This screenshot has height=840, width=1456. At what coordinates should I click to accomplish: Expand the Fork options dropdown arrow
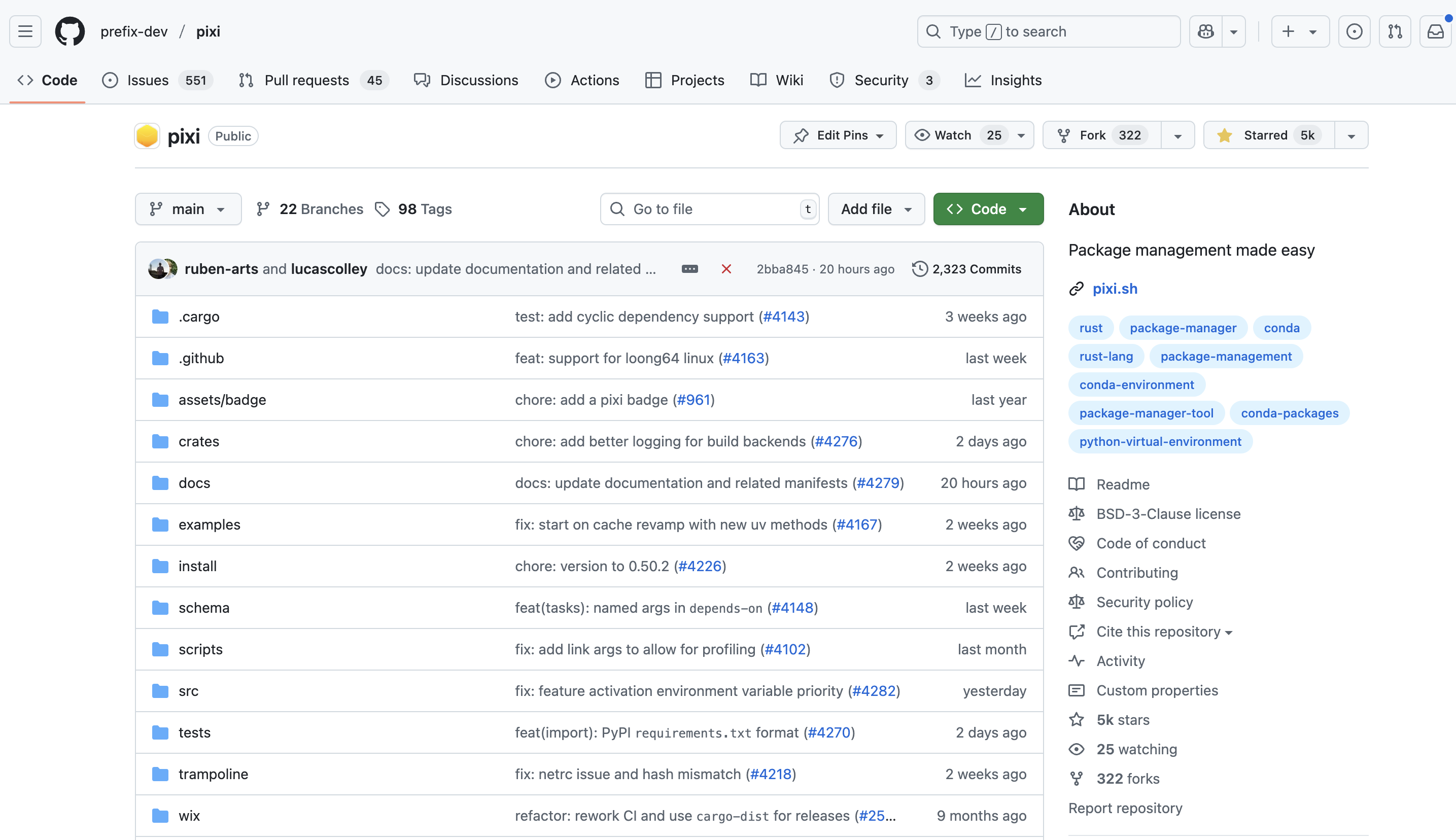click(x=1178, y=135)
